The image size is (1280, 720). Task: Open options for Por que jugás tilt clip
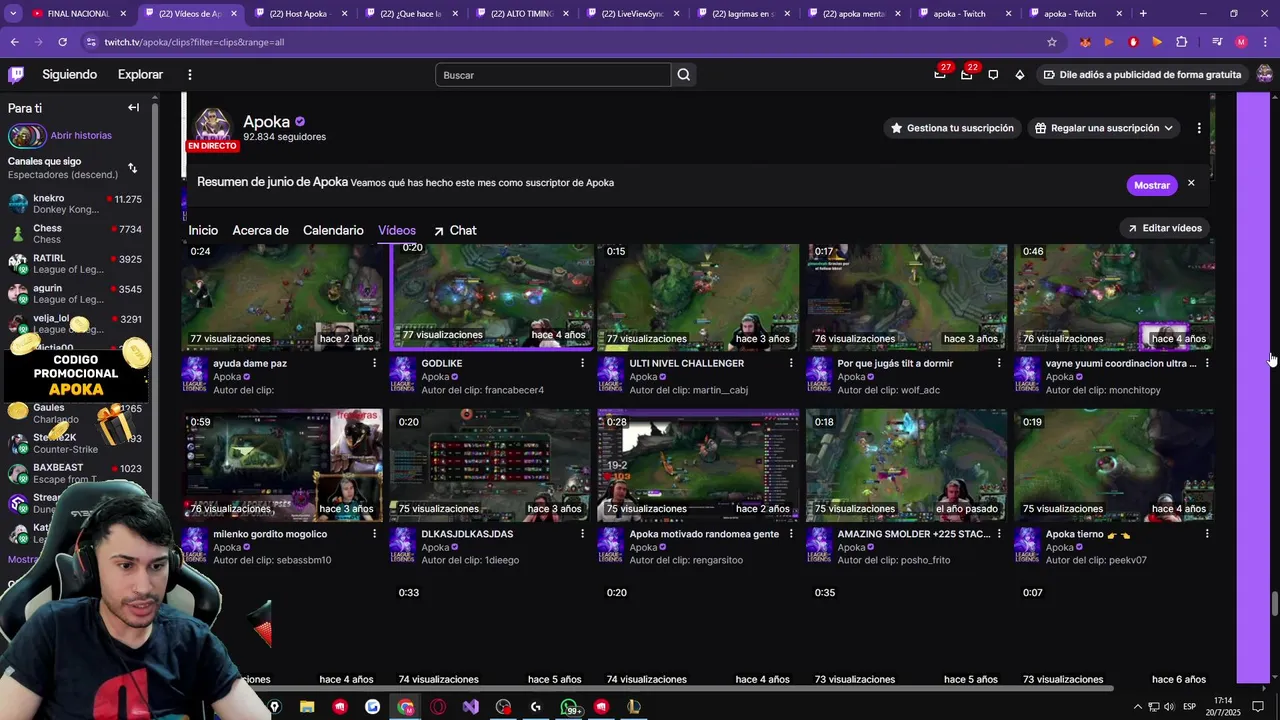pyautogui.click(x=999, y=363)
